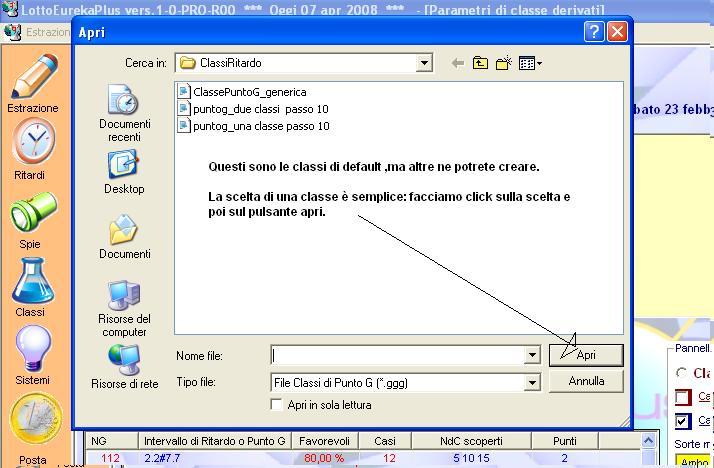This screenshot has height=468, width=714.
Task: Select the NG value 112 cell
Action: point(110,458)
